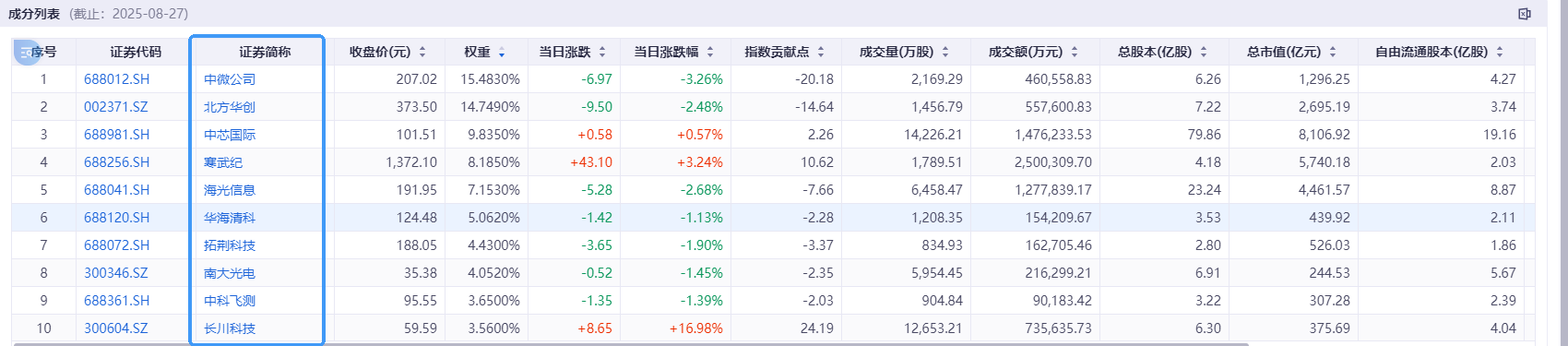Open the 北方华创 stock link
The width and height of the screenshot is (1568, 346).
230,107
